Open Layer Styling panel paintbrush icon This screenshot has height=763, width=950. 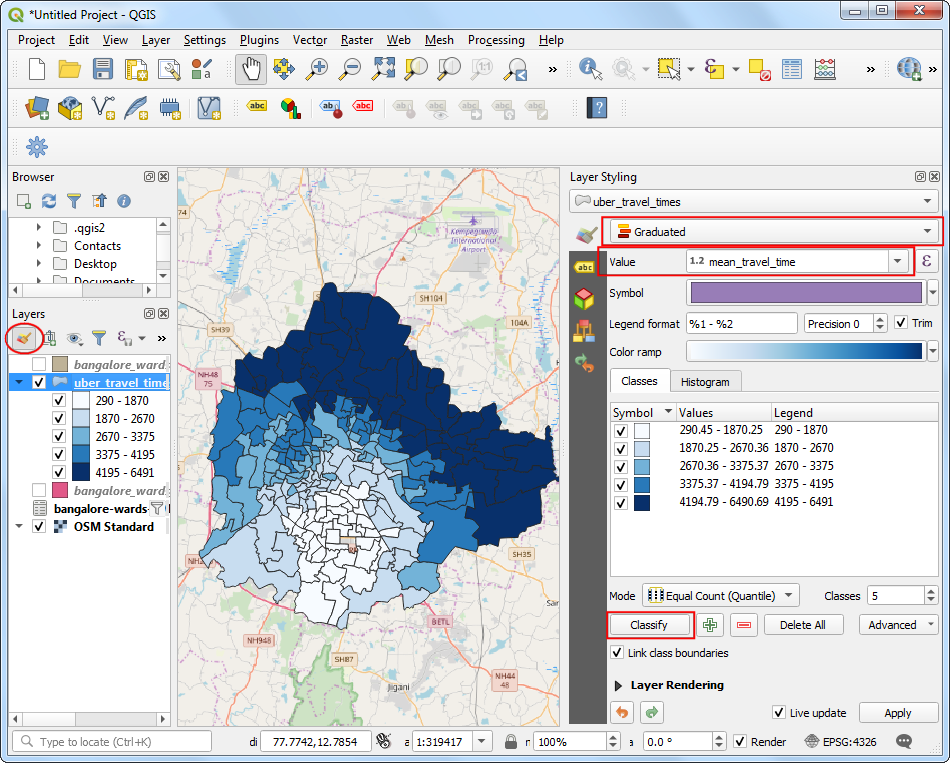(x=24, y=338)
